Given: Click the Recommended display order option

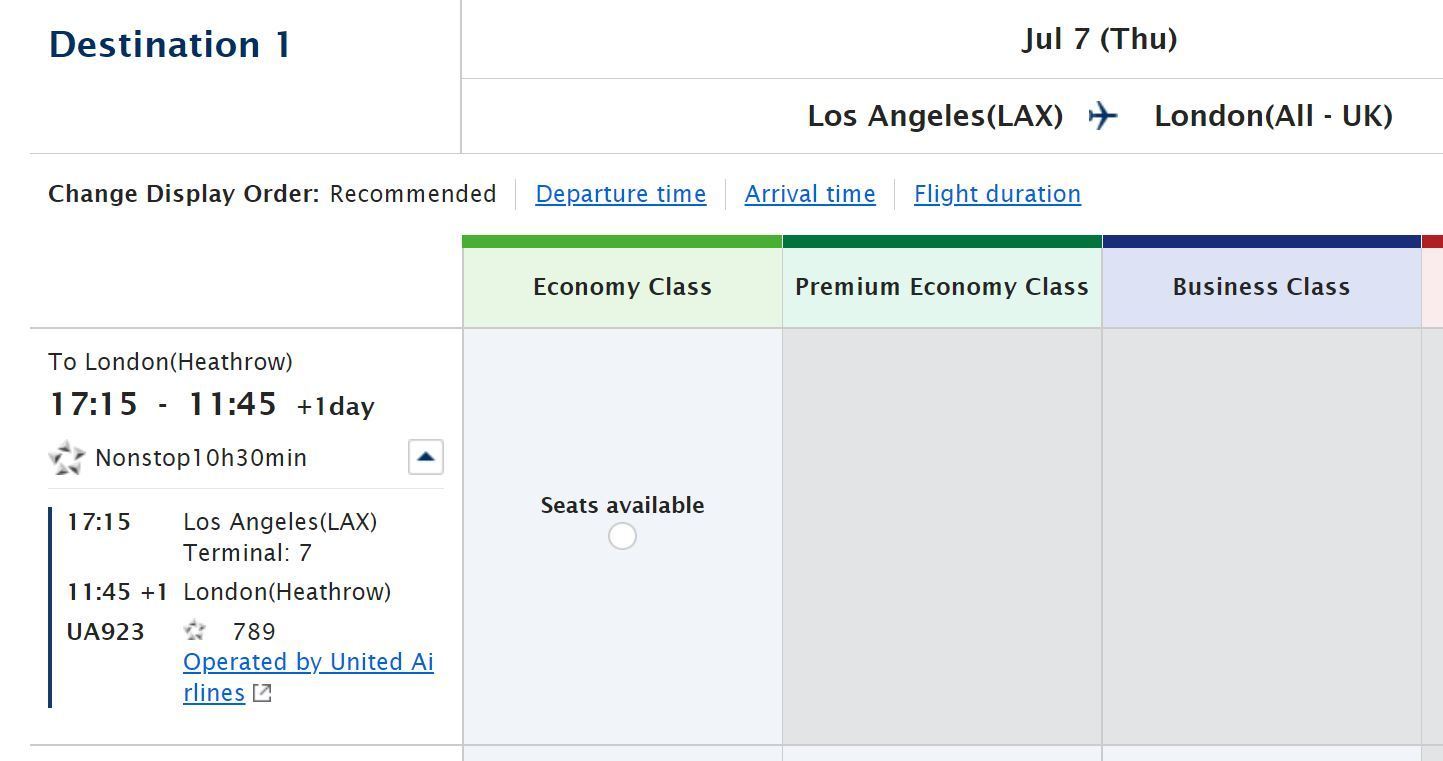Looking at the screenshot, I should click(x=412, y=194).
